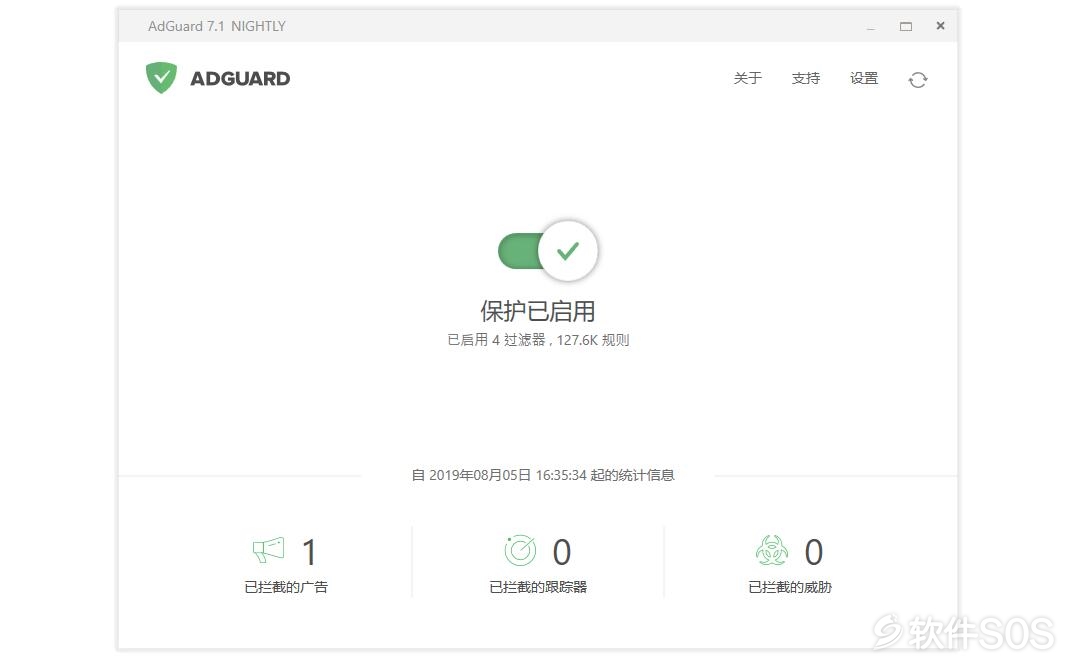
Task: Minimize the AdGuard window
Action: click(871, 27)
